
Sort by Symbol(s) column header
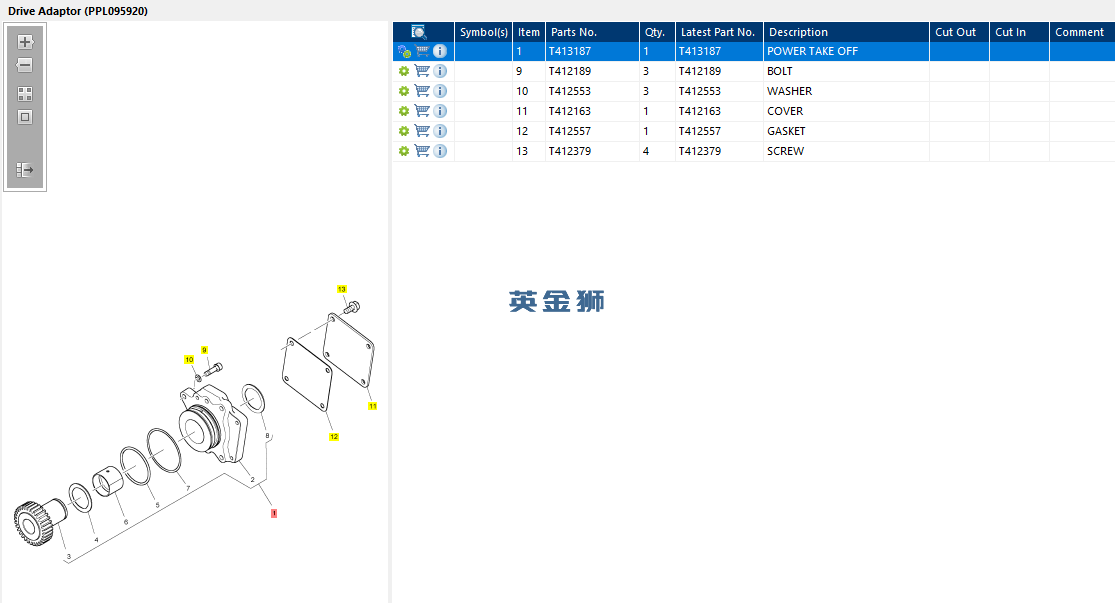pyautogui.click(x=484, y=32)
